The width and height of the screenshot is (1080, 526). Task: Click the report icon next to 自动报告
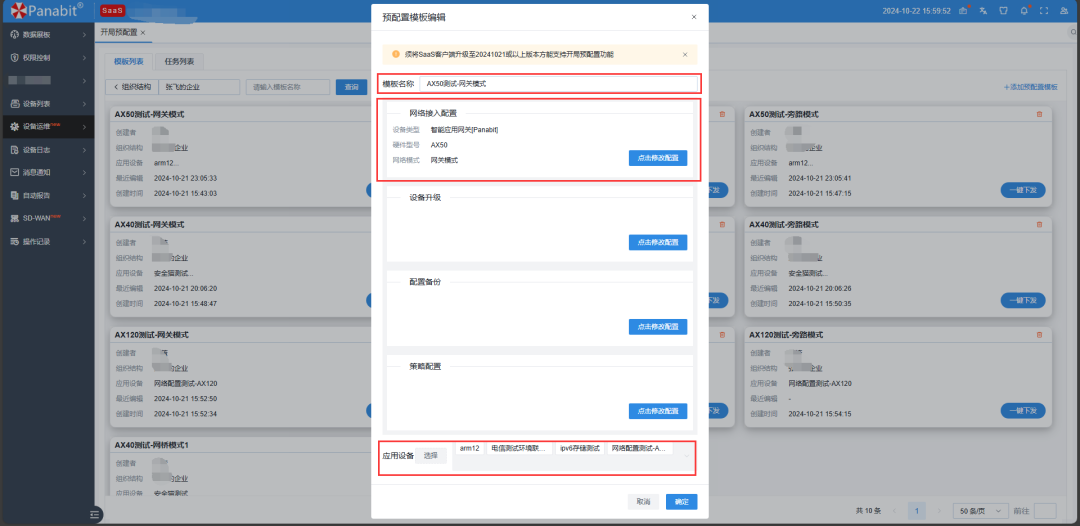tap(14, 196)
